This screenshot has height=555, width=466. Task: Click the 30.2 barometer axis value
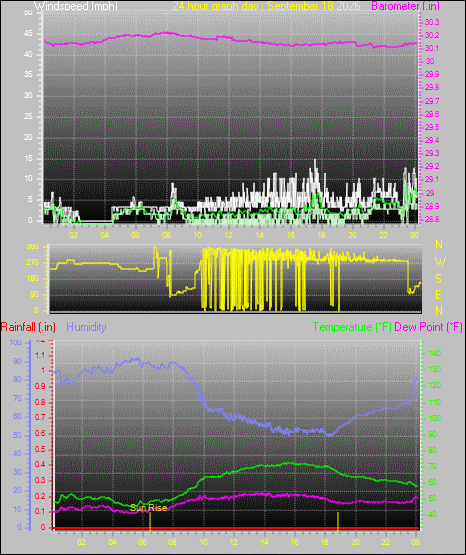point(432,35)
